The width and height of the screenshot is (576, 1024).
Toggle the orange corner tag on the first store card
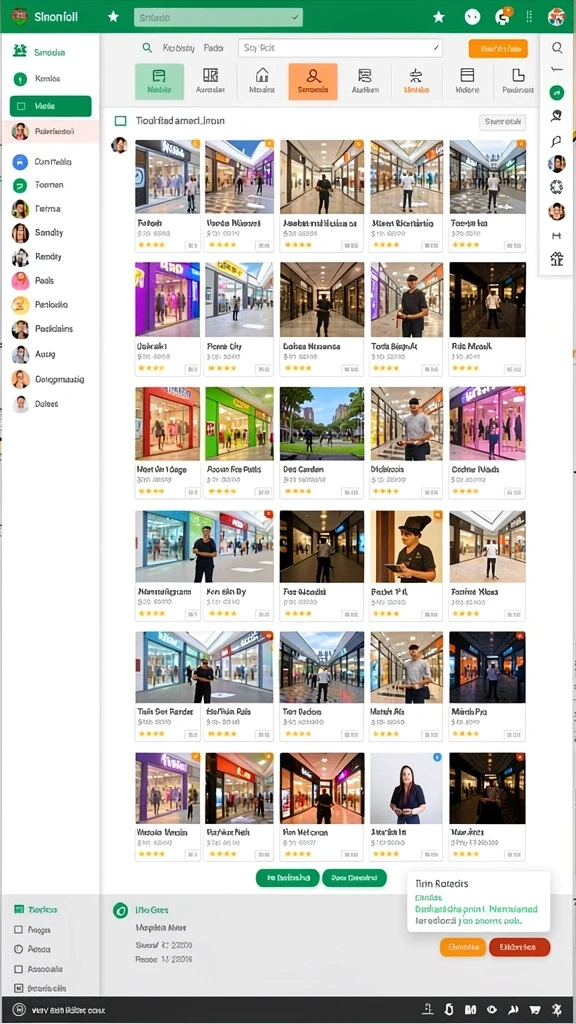tap(195, 144)
